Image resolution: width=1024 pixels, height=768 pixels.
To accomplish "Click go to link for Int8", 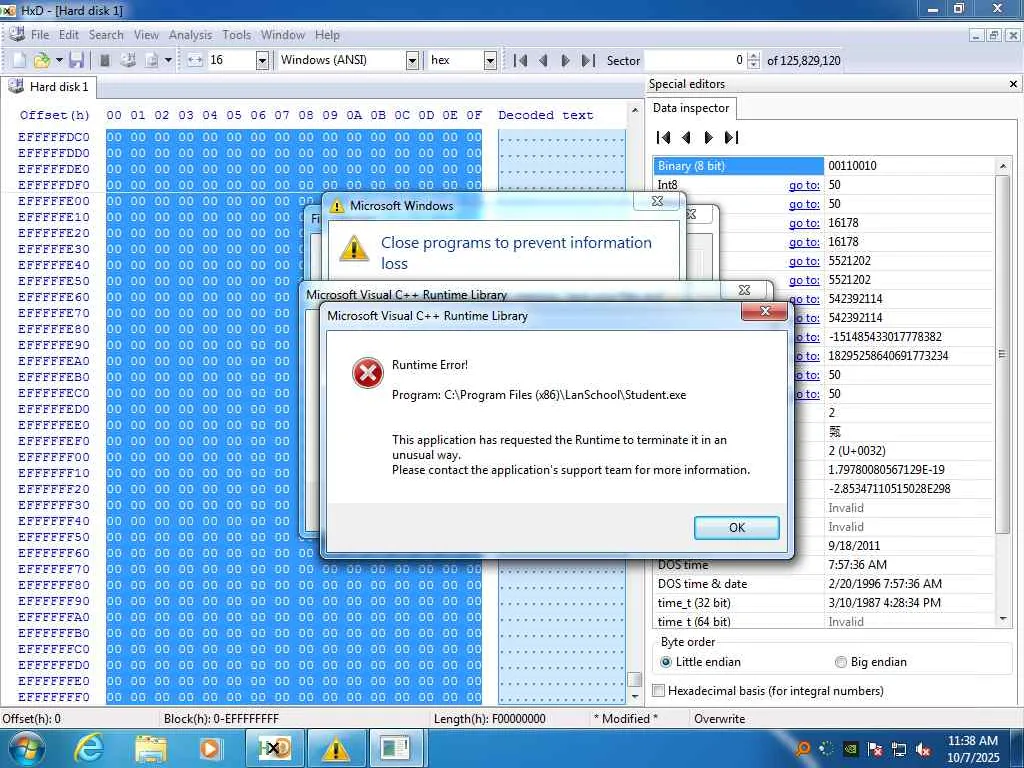I will coord(804,185).
